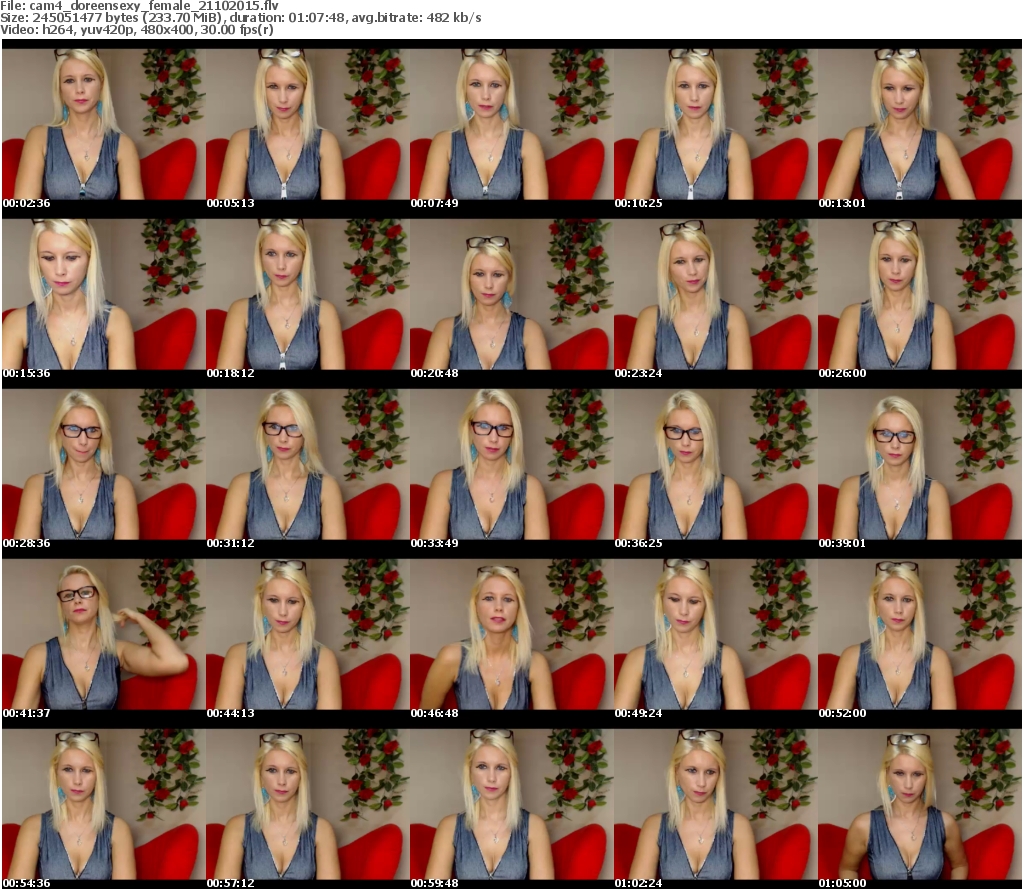This screenshot has width=1024, height=889.
Task: Click the avg.bitrate 482 kb/s text
Action: [x=417, y=18]
